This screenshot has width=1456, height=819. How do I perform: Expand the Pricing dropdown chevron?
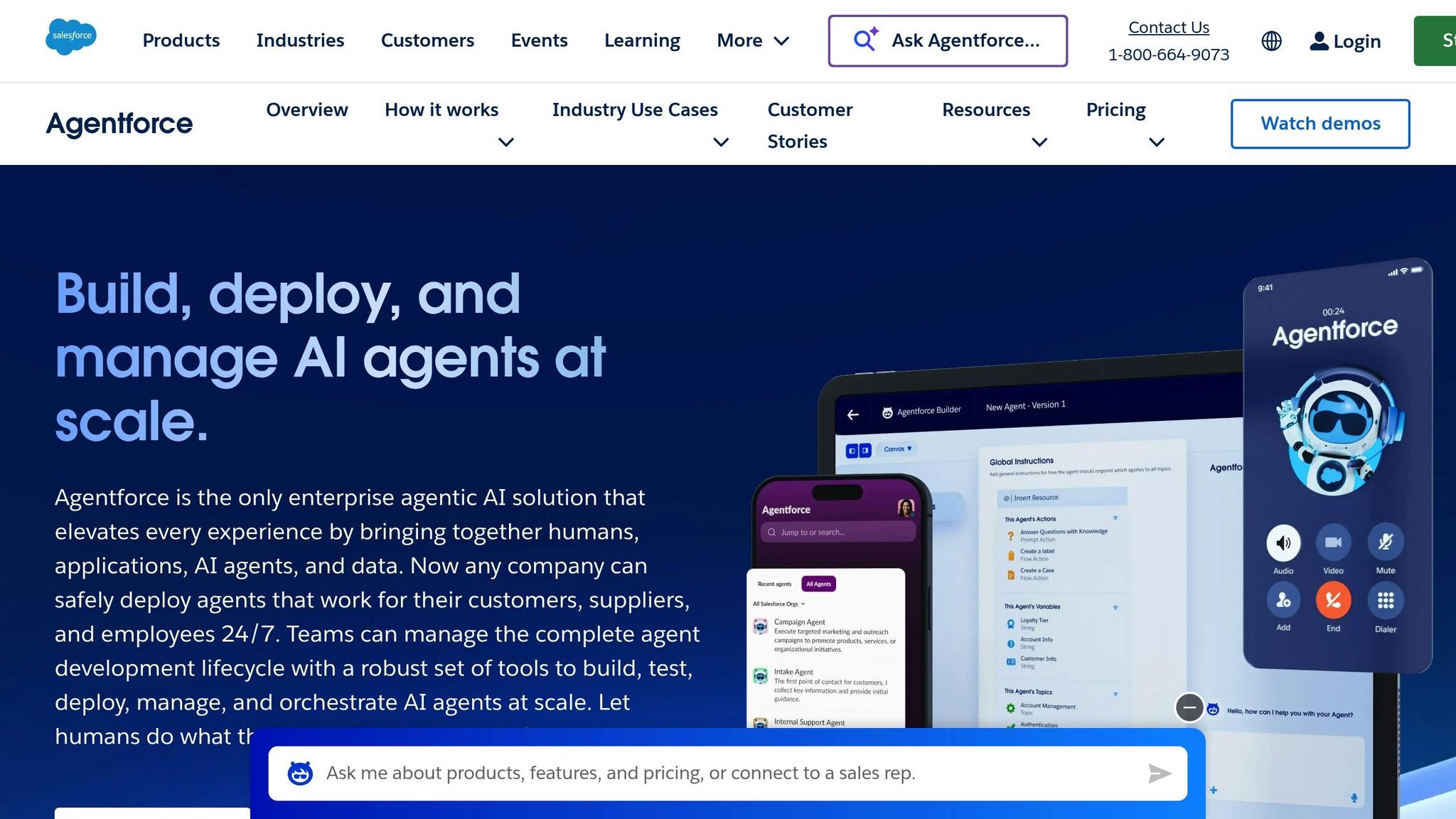tap(1157, 142)
